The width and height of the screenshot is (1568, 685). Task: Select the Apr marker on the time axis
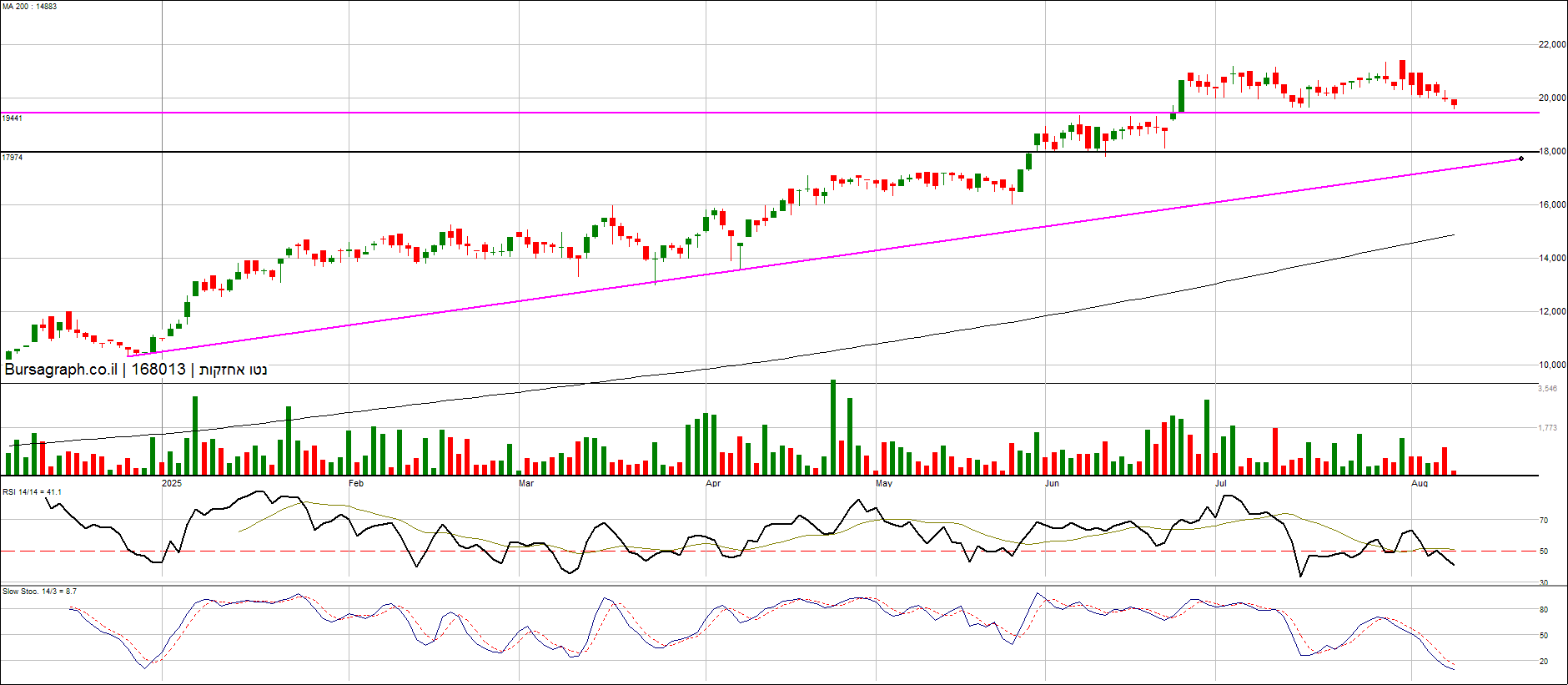pyautogui.click(x=713, y=484)
